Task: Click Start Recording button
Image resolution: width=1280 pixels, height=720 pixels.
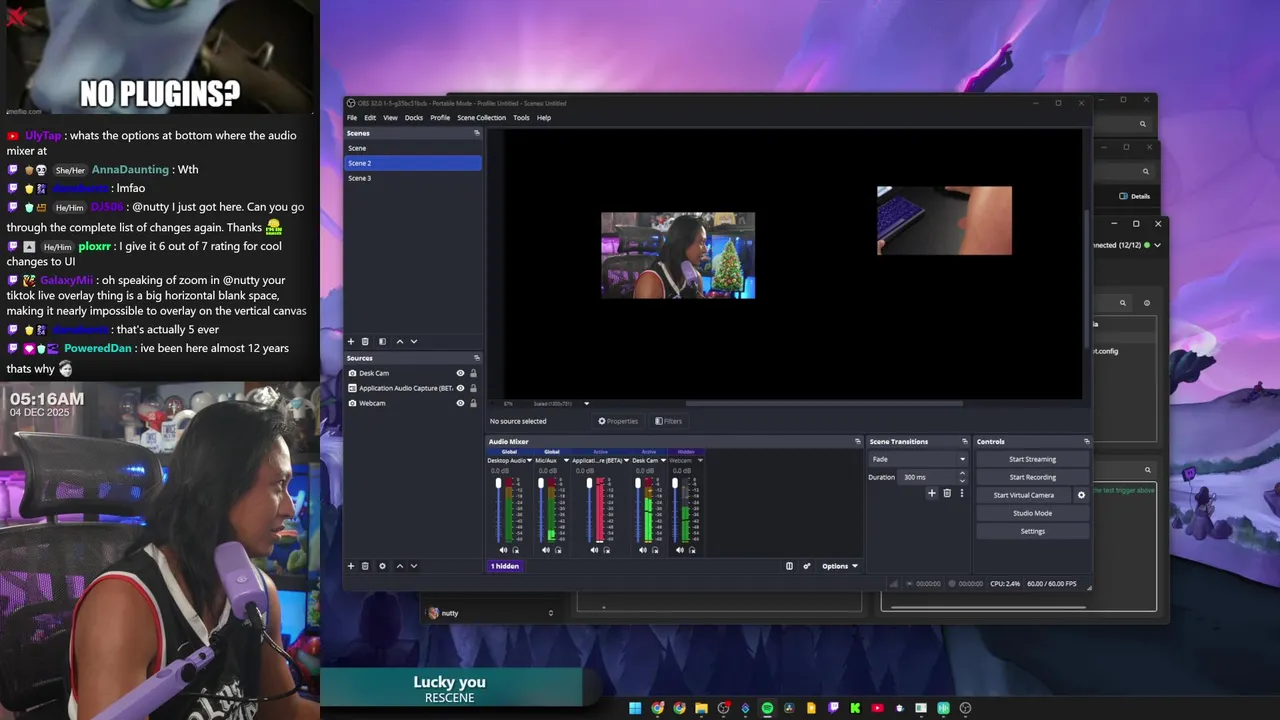Action: pyautogui.click(x=1033, y=477)
